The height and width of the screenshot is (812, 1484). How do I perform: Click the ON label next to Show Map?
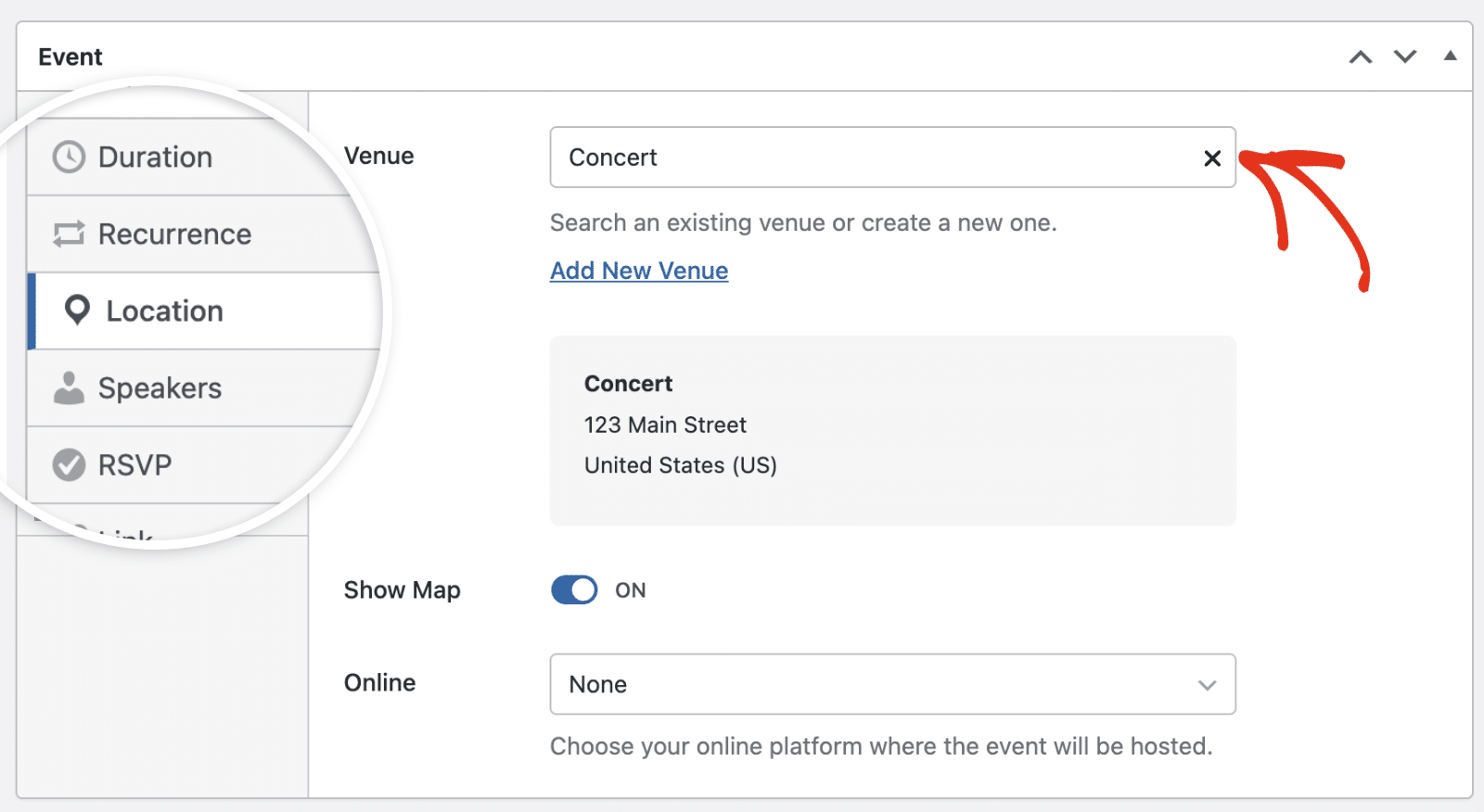(631, 590)
